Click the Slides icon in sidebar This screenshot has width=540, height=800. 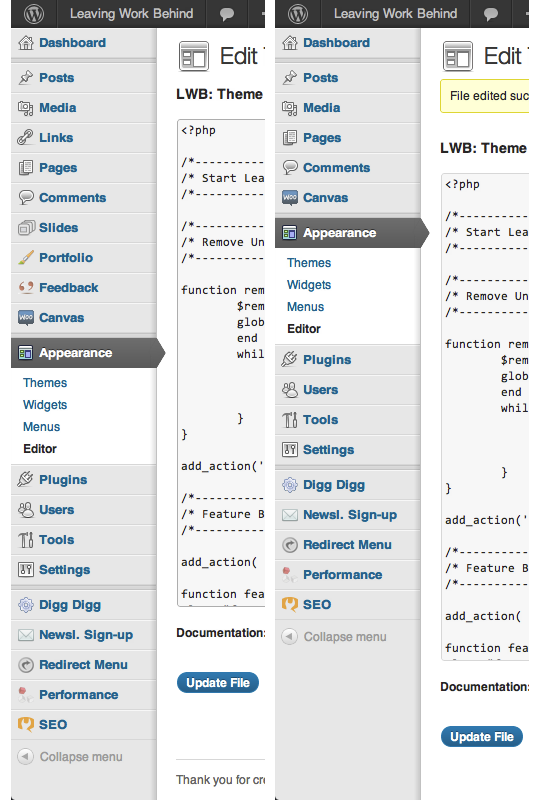pyautogui.click(x=26, y=228)
